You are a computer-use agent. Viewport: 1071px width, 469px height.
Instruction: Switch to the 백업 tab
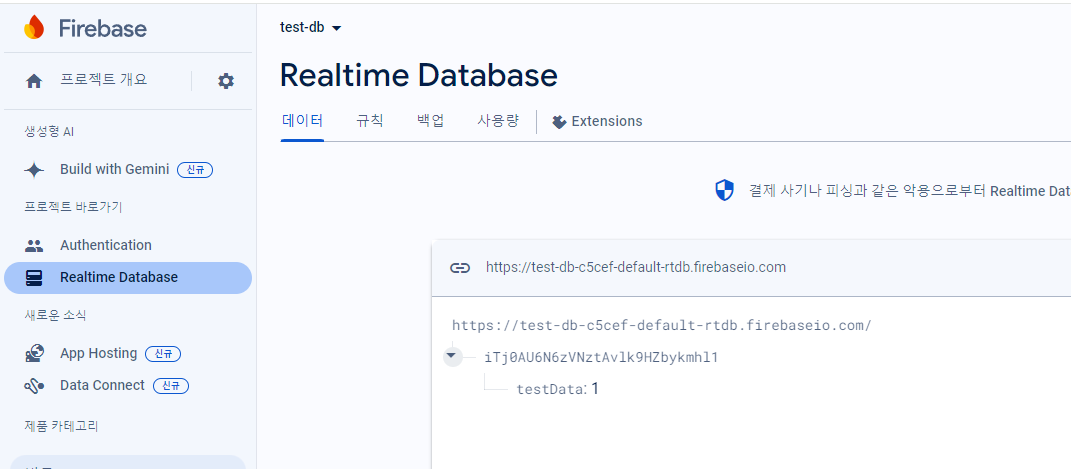[430, 122]
